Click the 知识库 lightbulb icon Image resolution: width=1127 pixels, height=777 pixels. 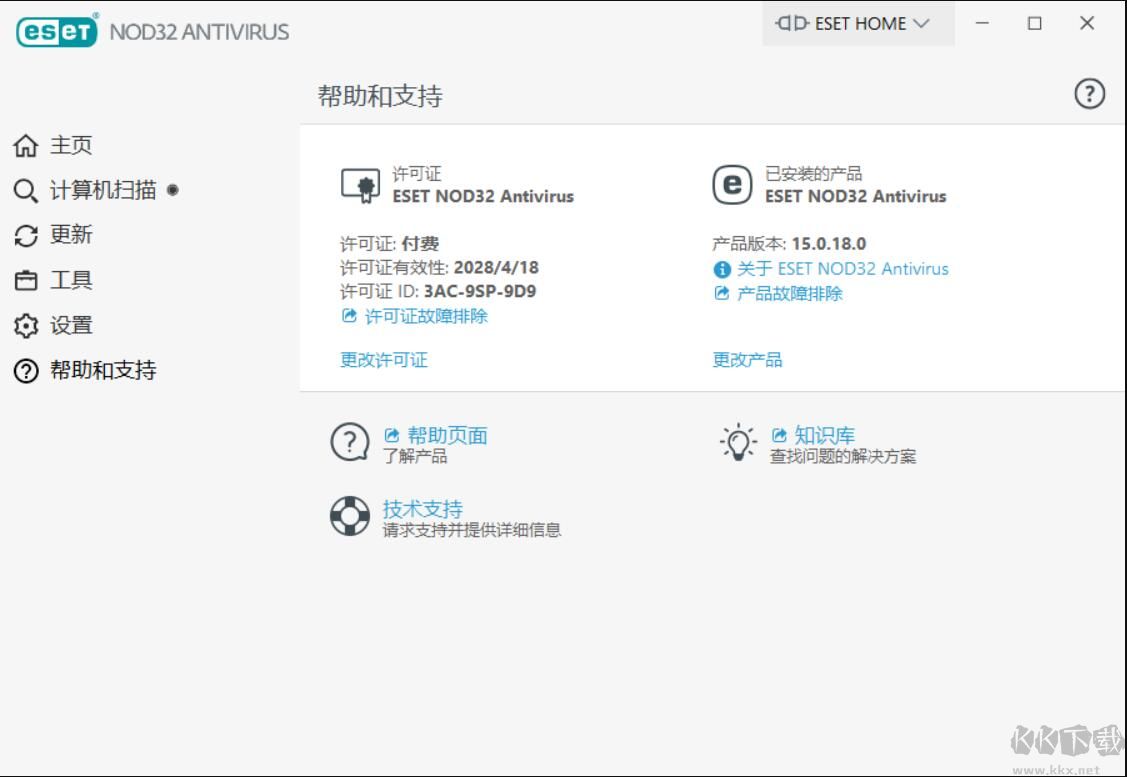(x=739, y=443)
